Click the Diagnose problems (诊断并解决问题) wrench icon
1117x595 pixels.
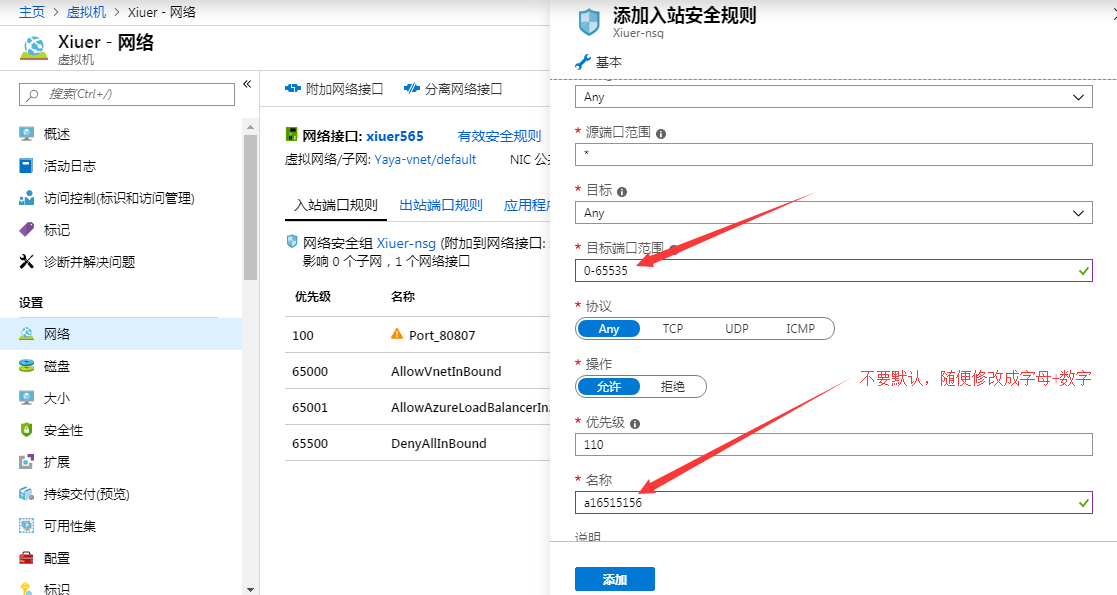point(26,262)
